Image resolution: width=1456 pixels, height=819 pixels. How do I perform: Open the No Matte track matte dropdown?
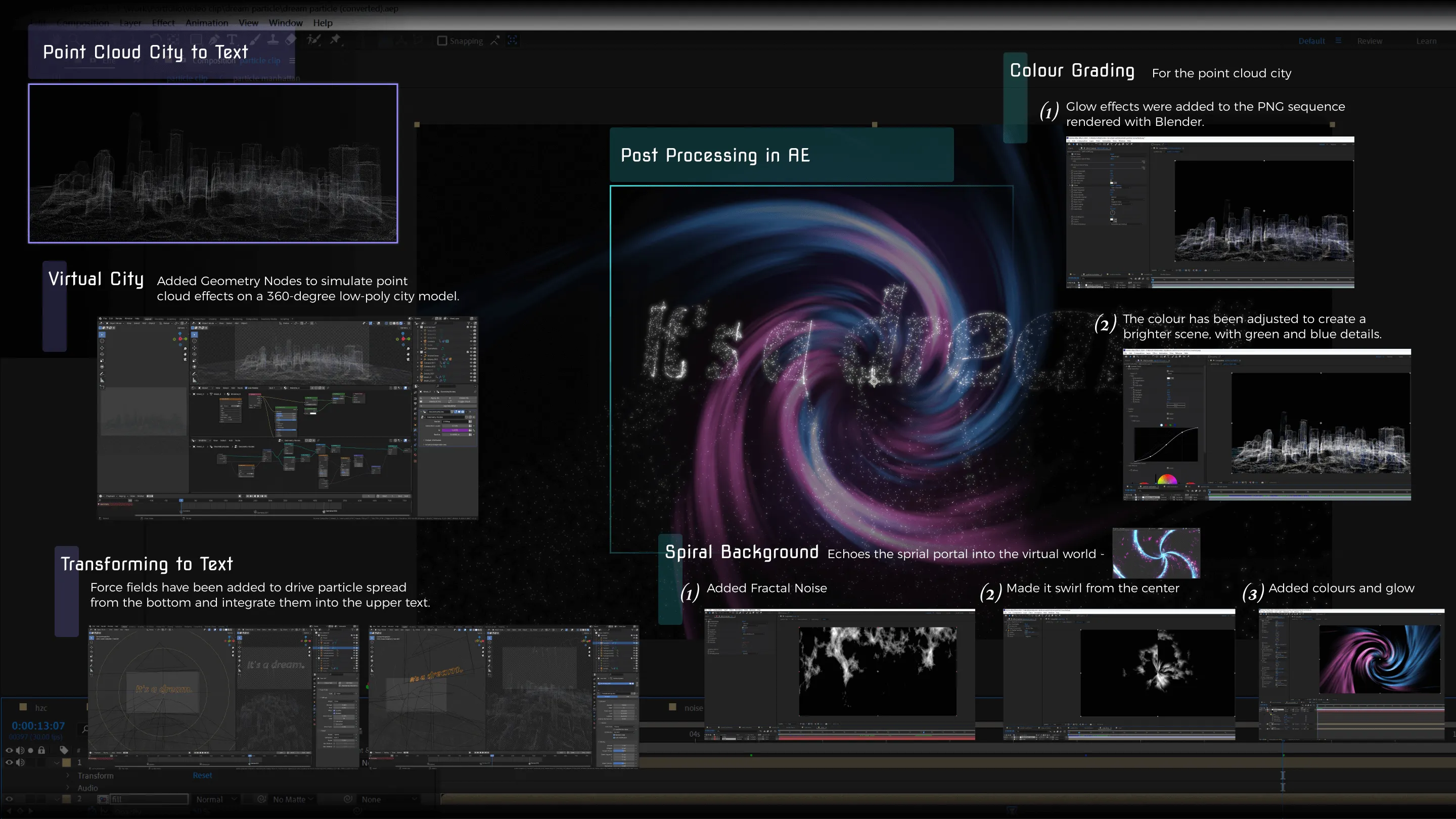tap(293, 799)
